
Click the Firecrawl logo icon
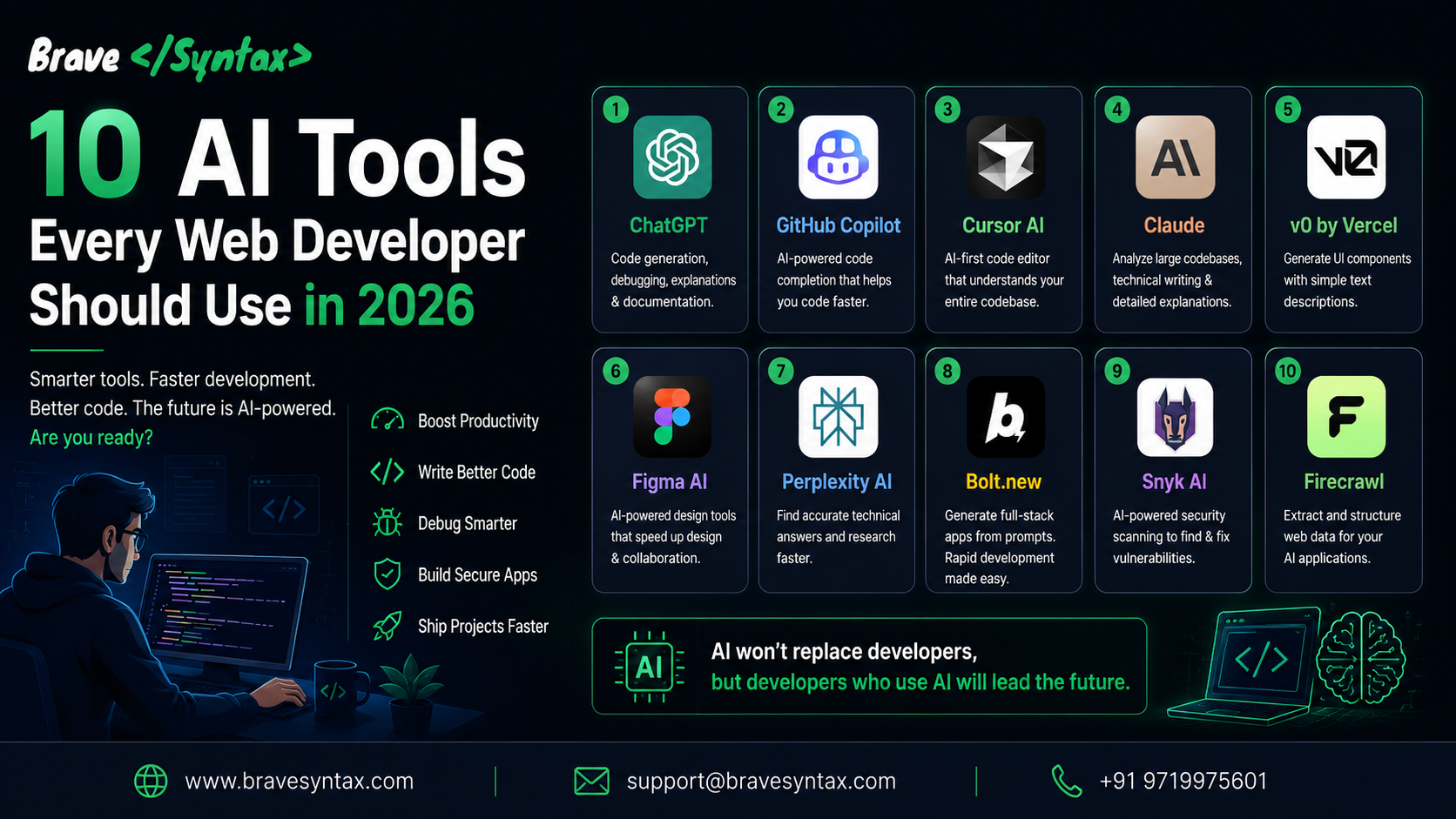click(1346, 417)
